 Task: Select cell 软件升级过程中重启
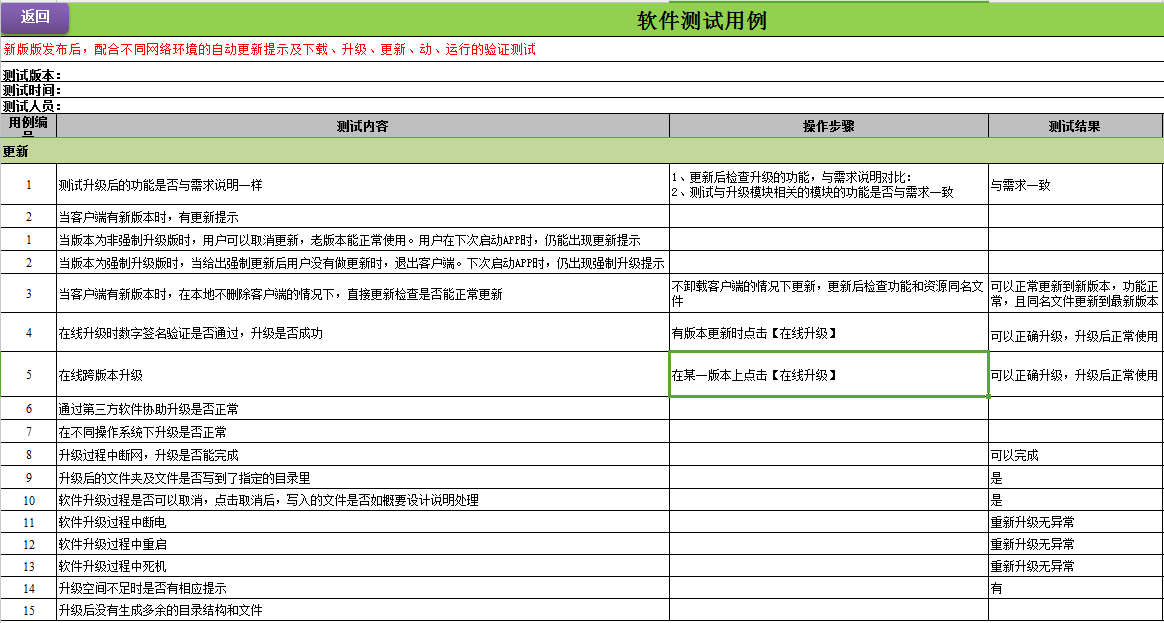pyautogui.click(x=363, y=544)
